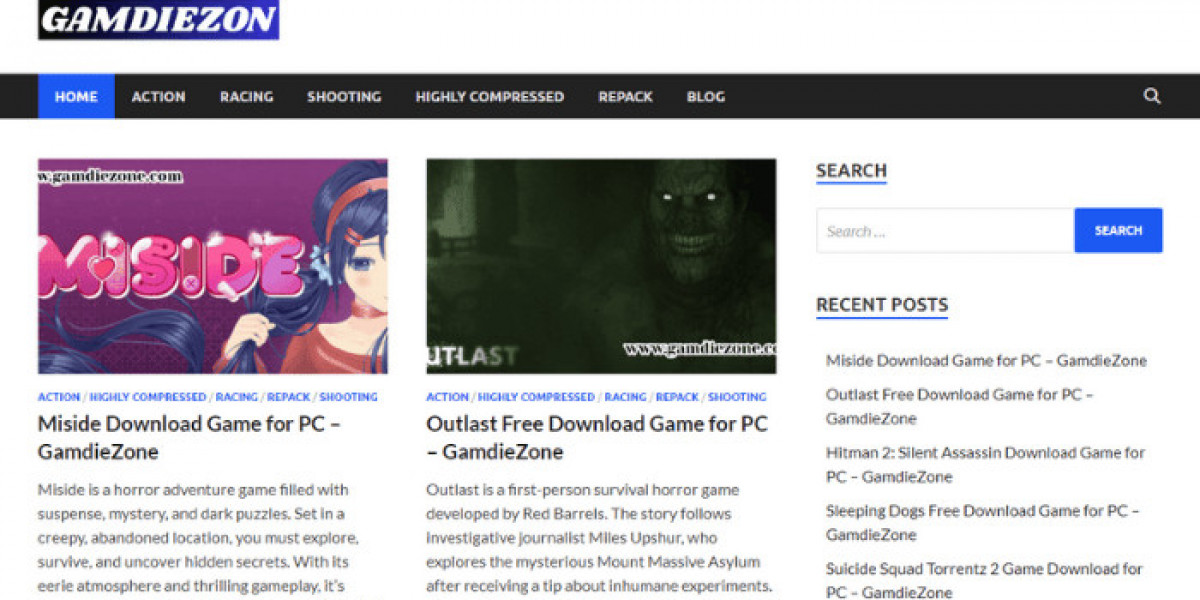Open recent post Outlast Free Download link
Screen dimensions: 1200x600
click(x=960, y=406)
